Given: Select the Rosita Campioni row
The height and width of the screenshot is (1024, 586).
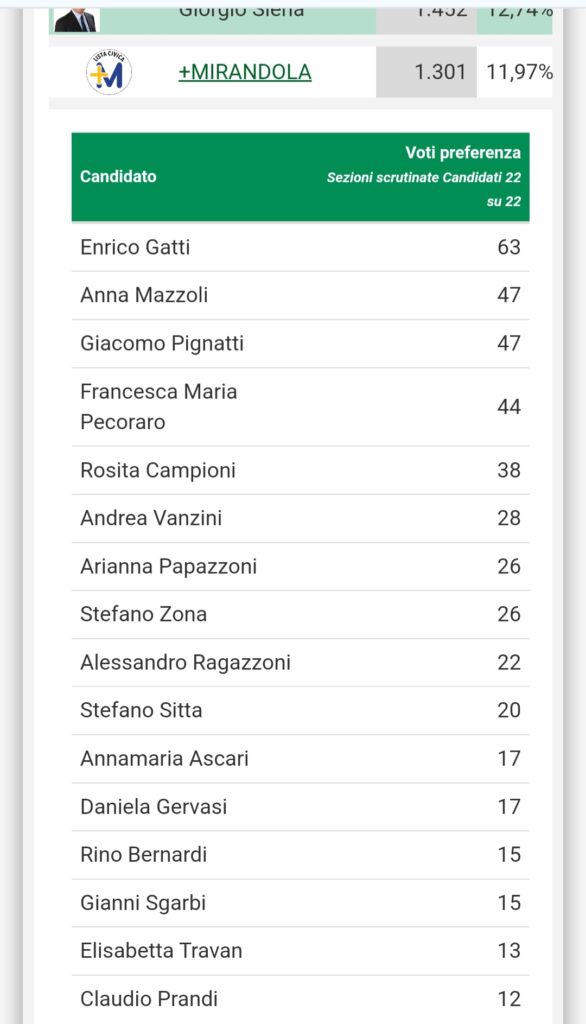Looking at the screenshot, I should click(x=301, y=470).
